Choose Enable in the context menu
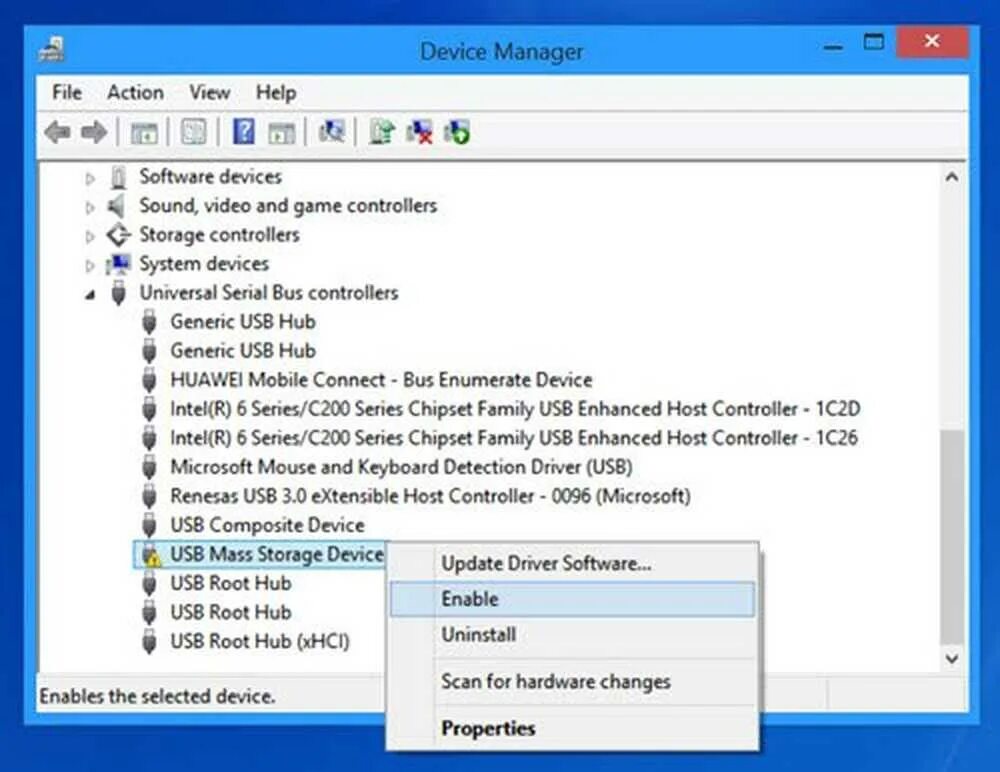This screenshot has height=772, width=1000. click(572, 599)
